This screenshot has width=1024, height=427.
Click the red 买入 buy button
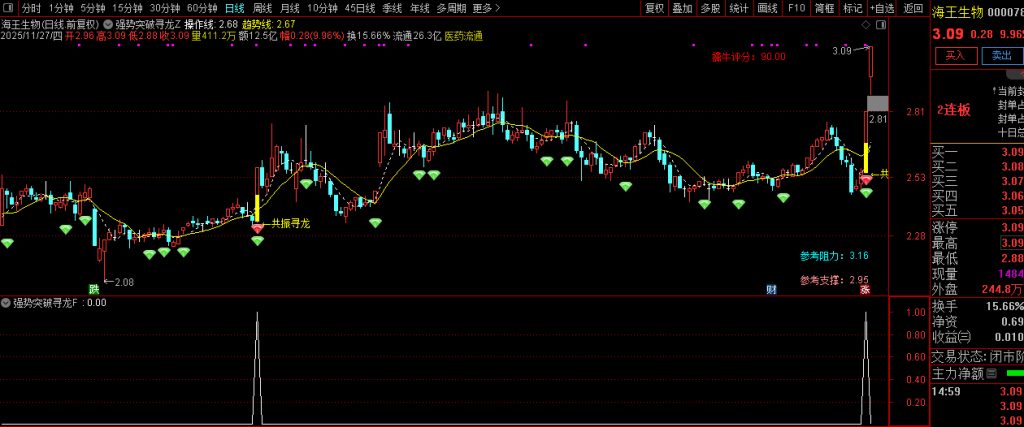(956, 55)
